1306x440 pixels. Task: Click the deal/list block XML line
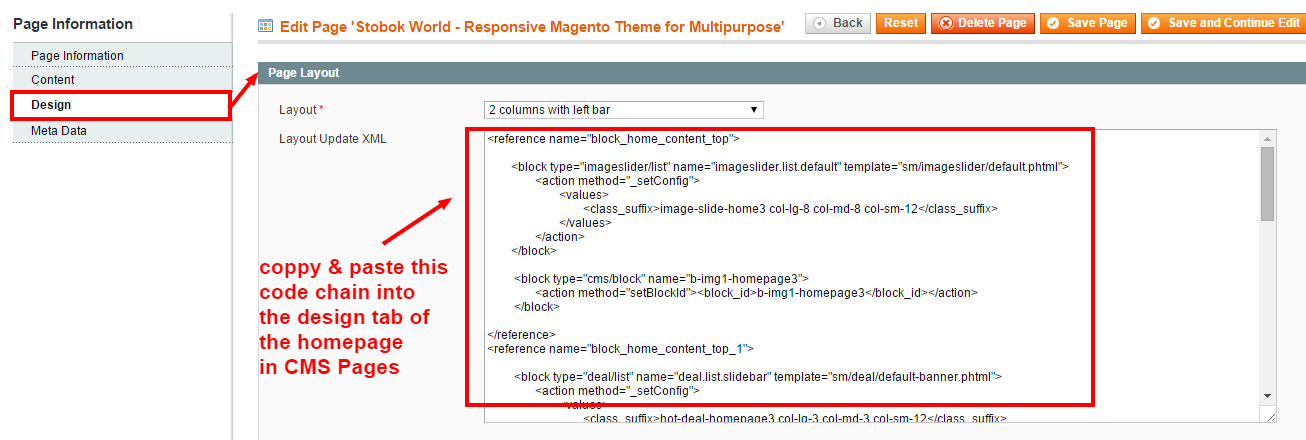pyautogui.click(x=758, y=377)
